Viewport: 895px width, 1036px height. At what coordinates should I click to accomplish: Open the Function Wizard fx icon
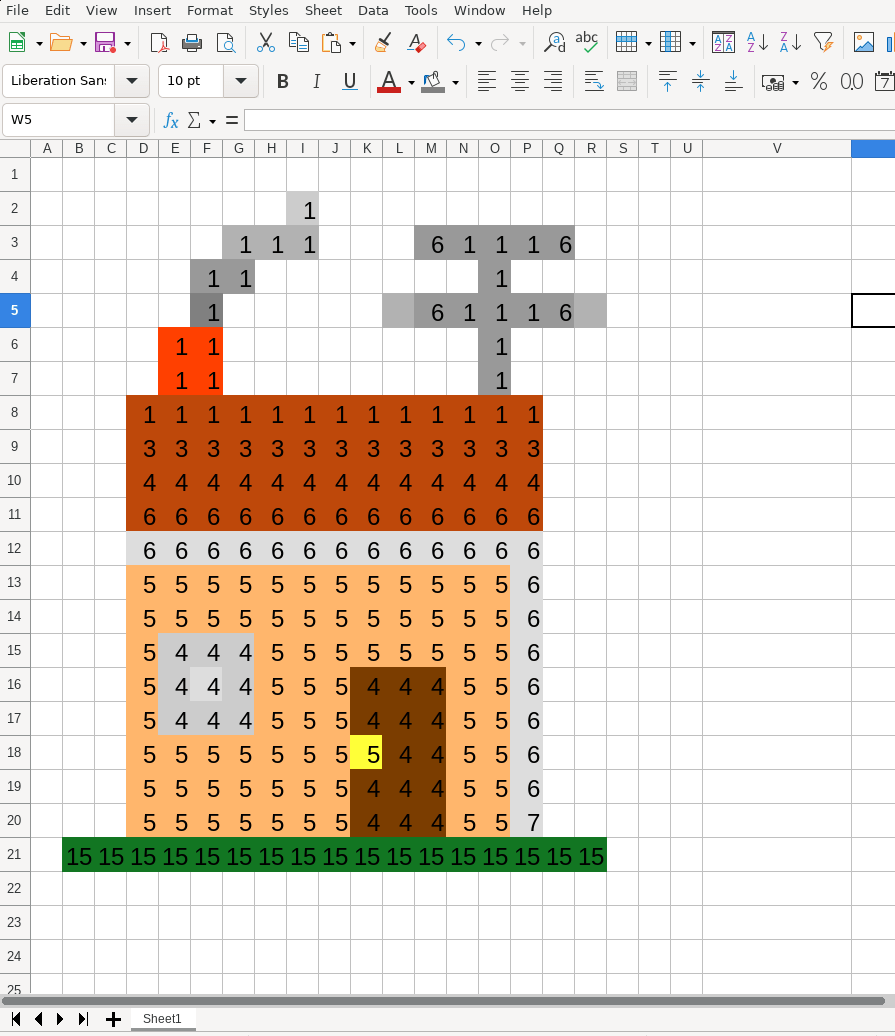pos(171,120)
